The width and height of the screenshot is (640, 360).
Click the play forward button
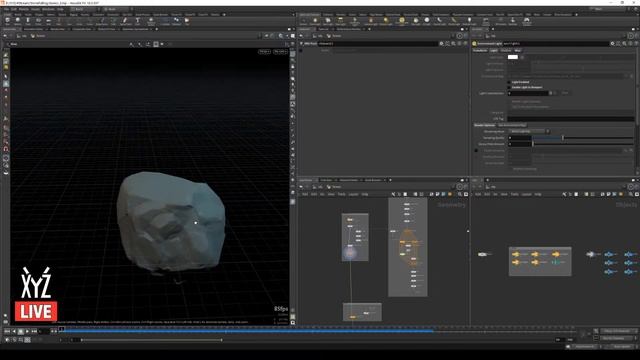point(28,331)
